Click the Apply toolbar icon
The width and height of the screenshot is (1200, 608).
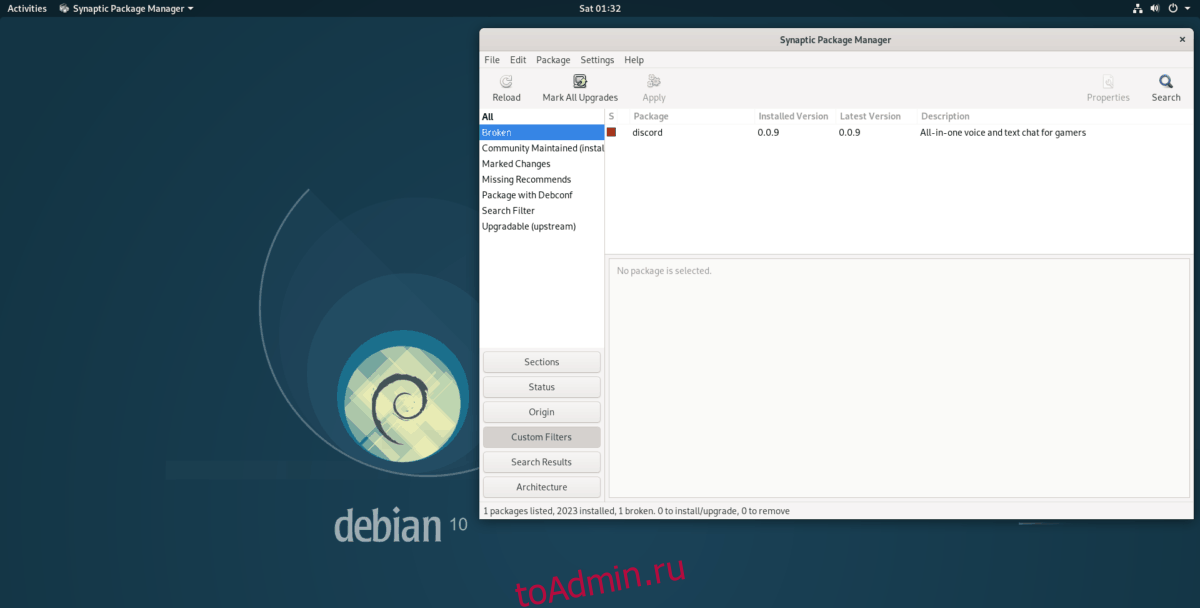654,82
